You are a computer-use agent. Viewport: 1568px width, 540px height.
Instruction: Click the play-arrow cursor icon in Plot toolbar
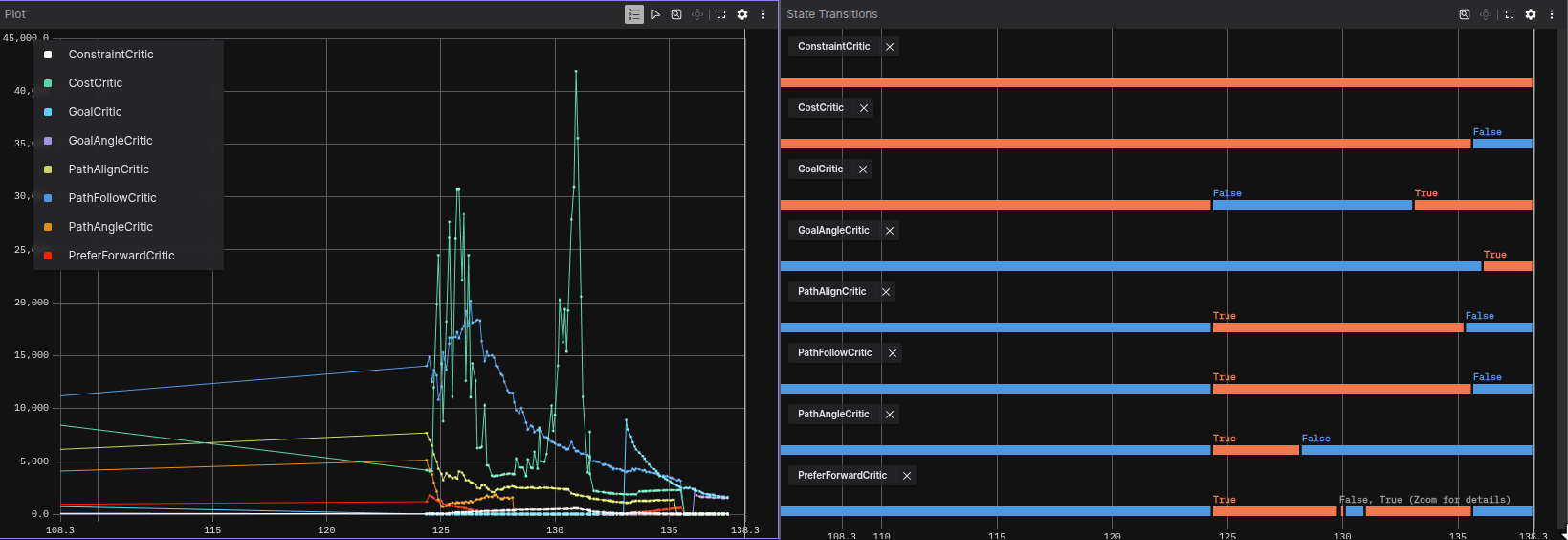point(655,14)
